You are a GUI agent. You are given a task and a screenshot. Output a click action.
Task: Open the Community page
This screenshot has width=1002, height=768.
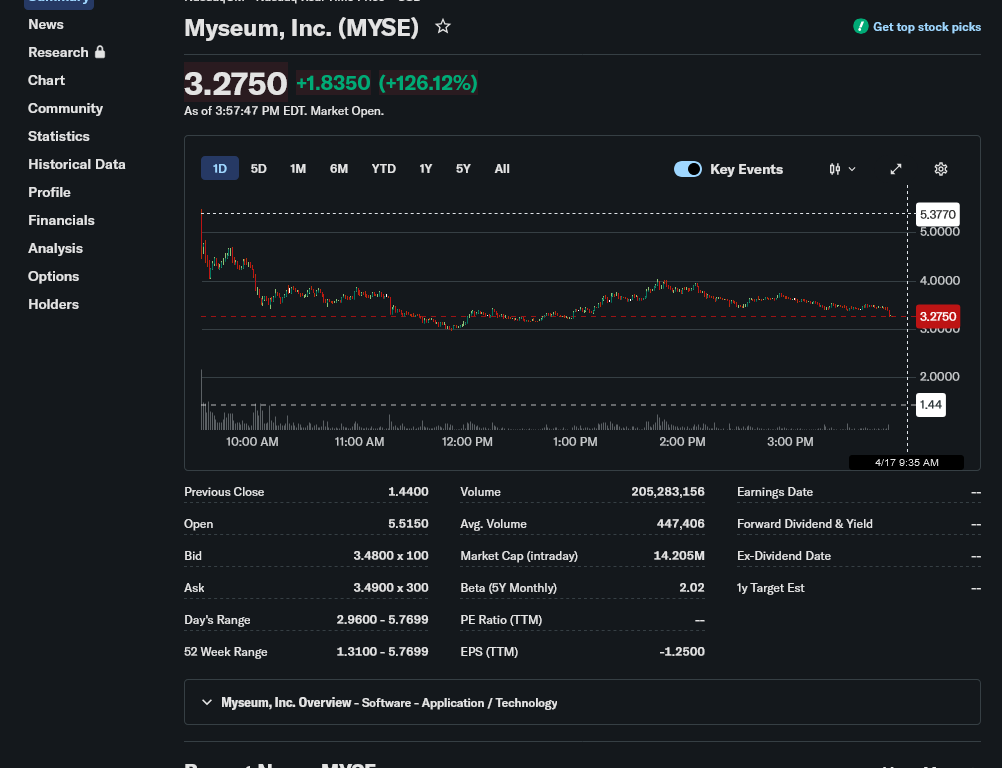click(x=65, y=109)
